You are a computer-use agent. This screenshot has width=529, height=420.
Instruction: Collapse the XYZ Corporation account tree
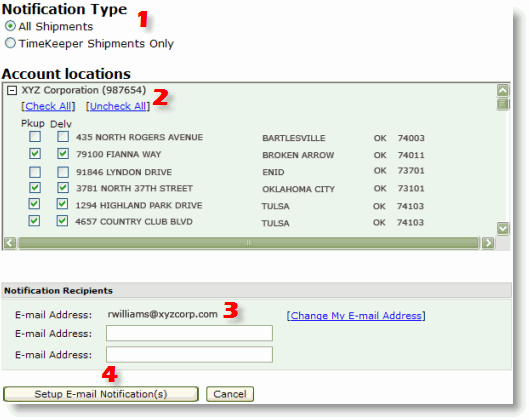[12, 90]
